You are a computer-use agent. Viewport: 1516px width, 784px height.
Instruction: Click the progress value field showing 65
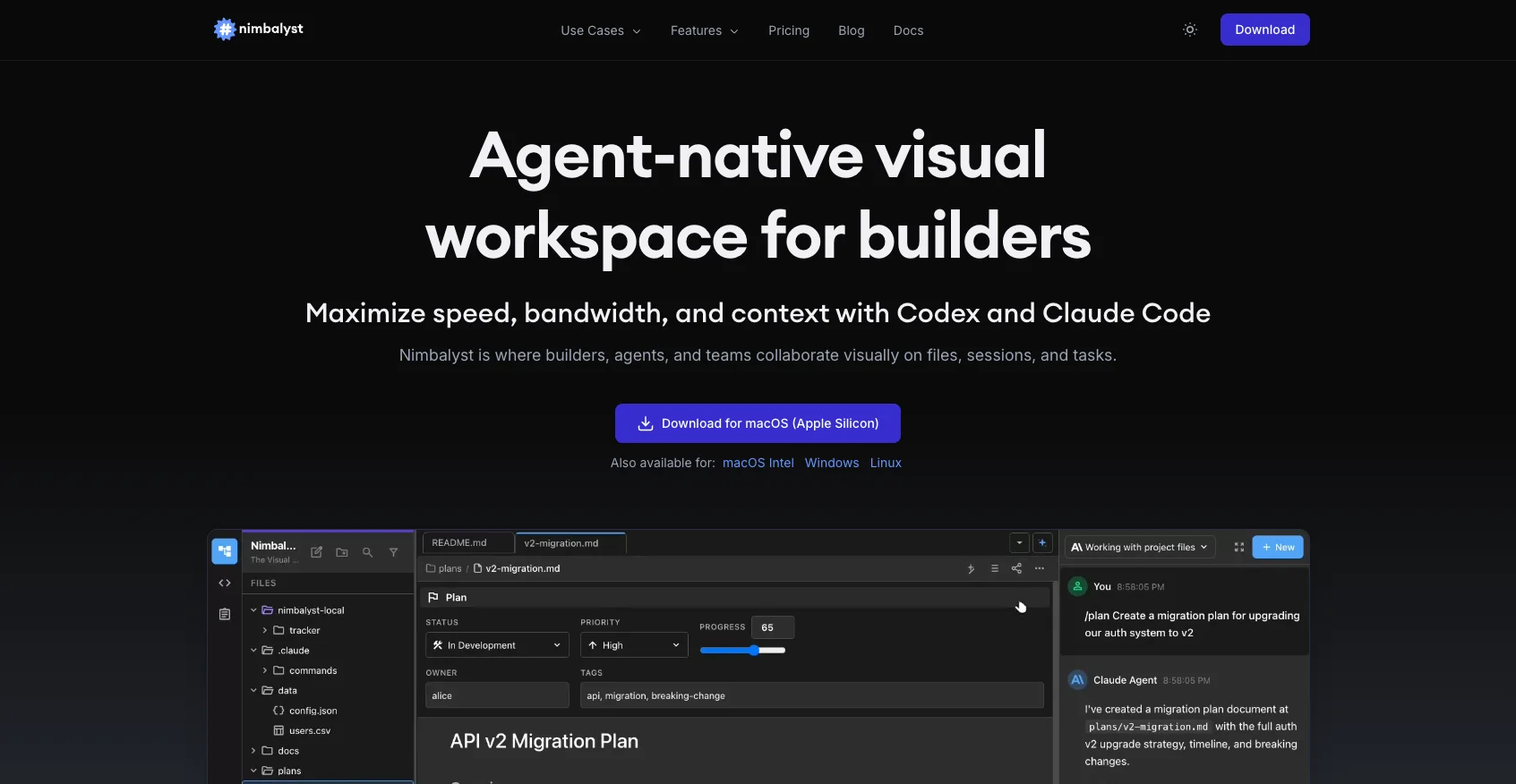[x=773, y=627]
